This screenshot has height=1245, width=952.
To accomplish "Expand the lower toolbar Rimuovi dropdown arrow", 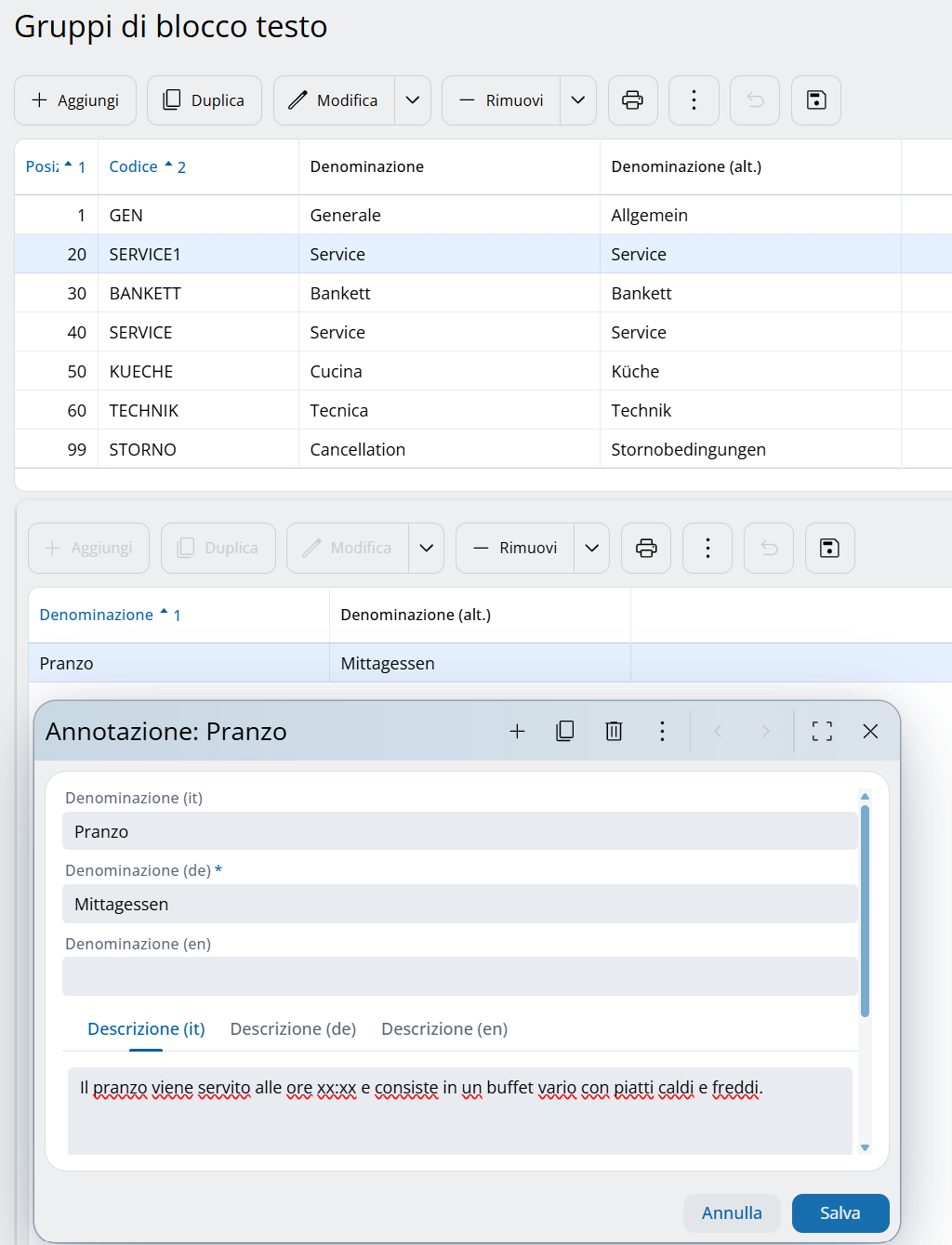I will (591, 549).
